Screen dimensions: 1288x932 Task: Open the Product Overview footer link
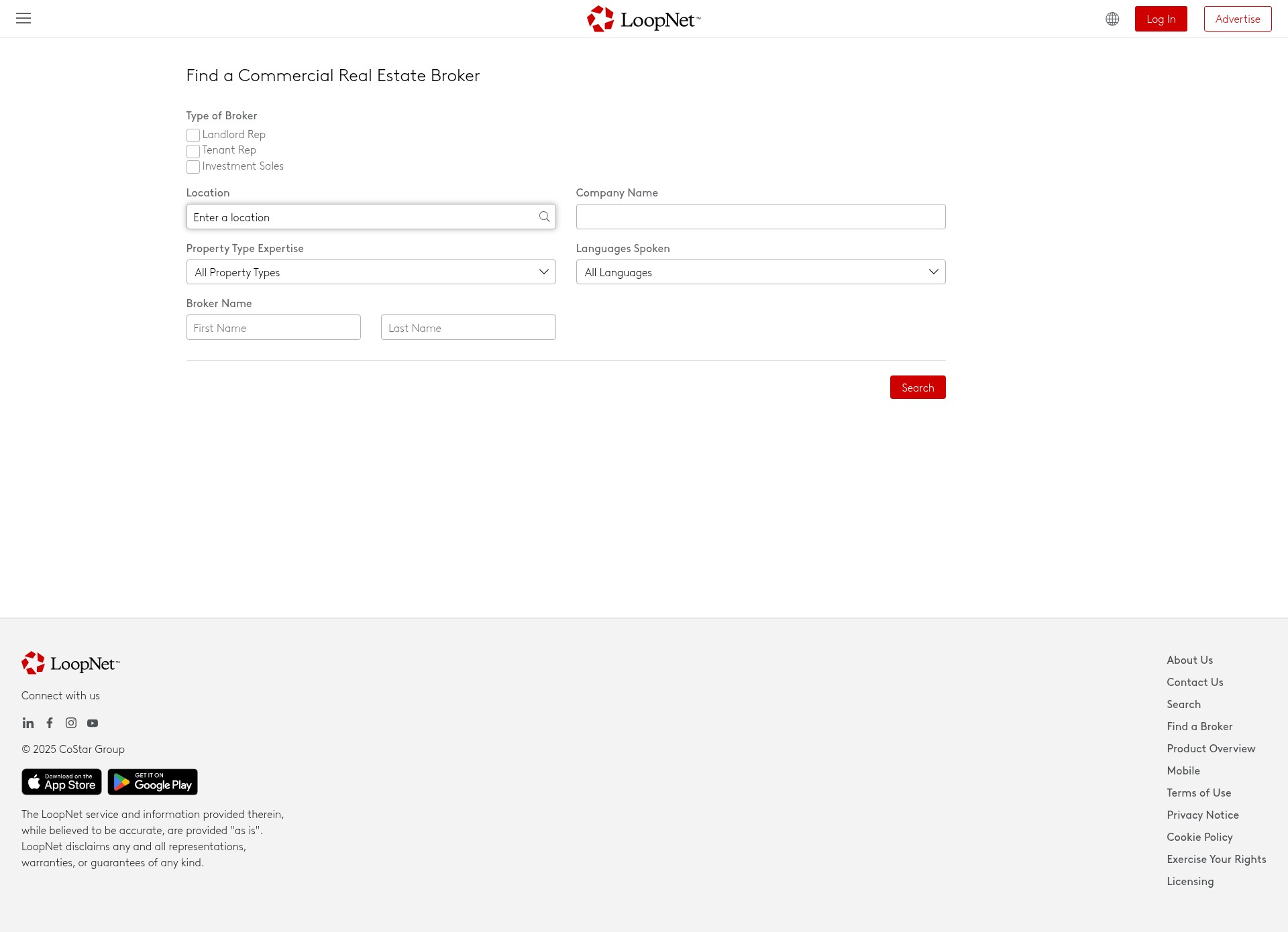[x=1211, y=749]
